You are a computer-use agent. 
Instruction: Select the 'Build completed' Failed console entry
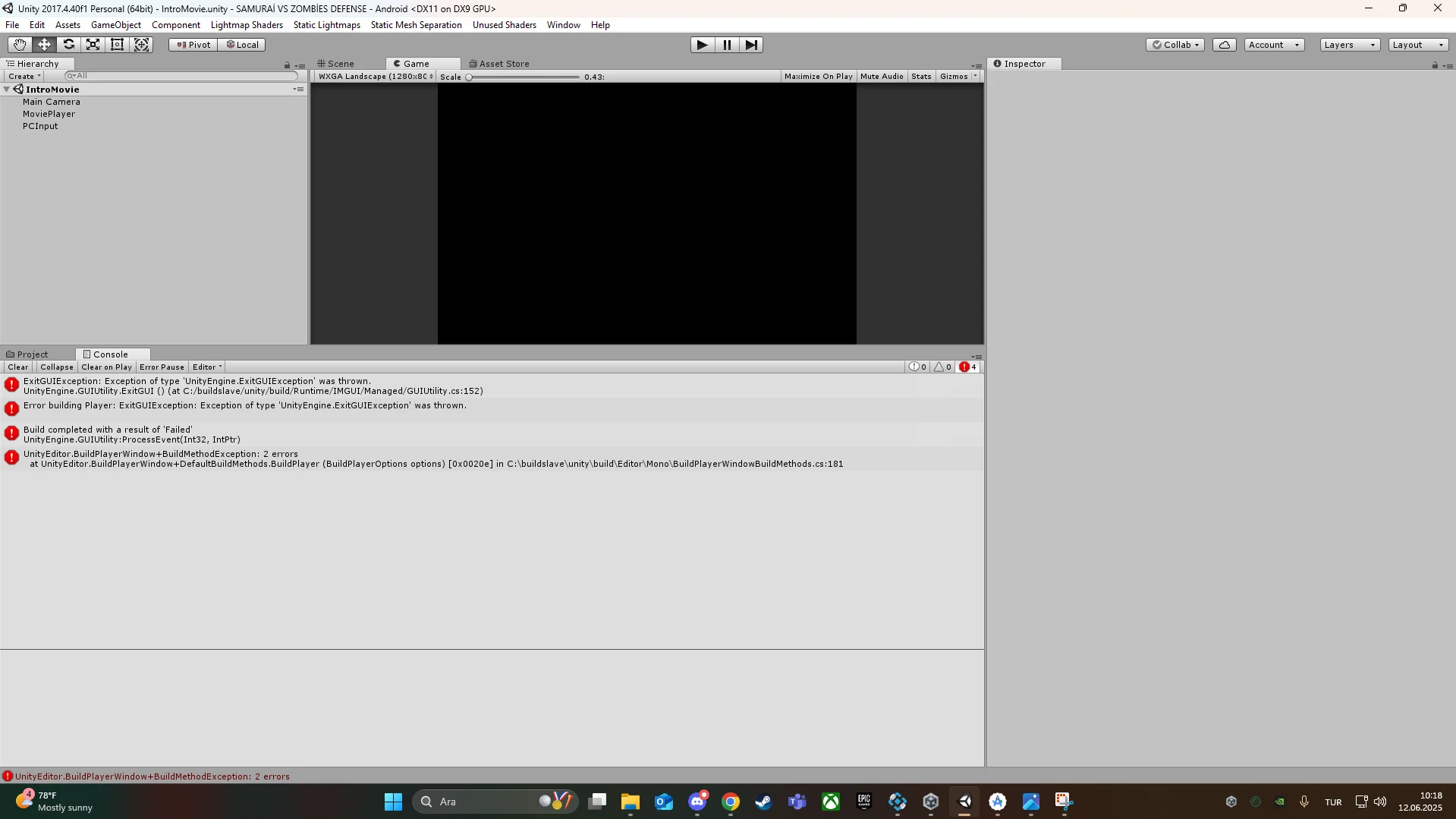coord(492,435)
